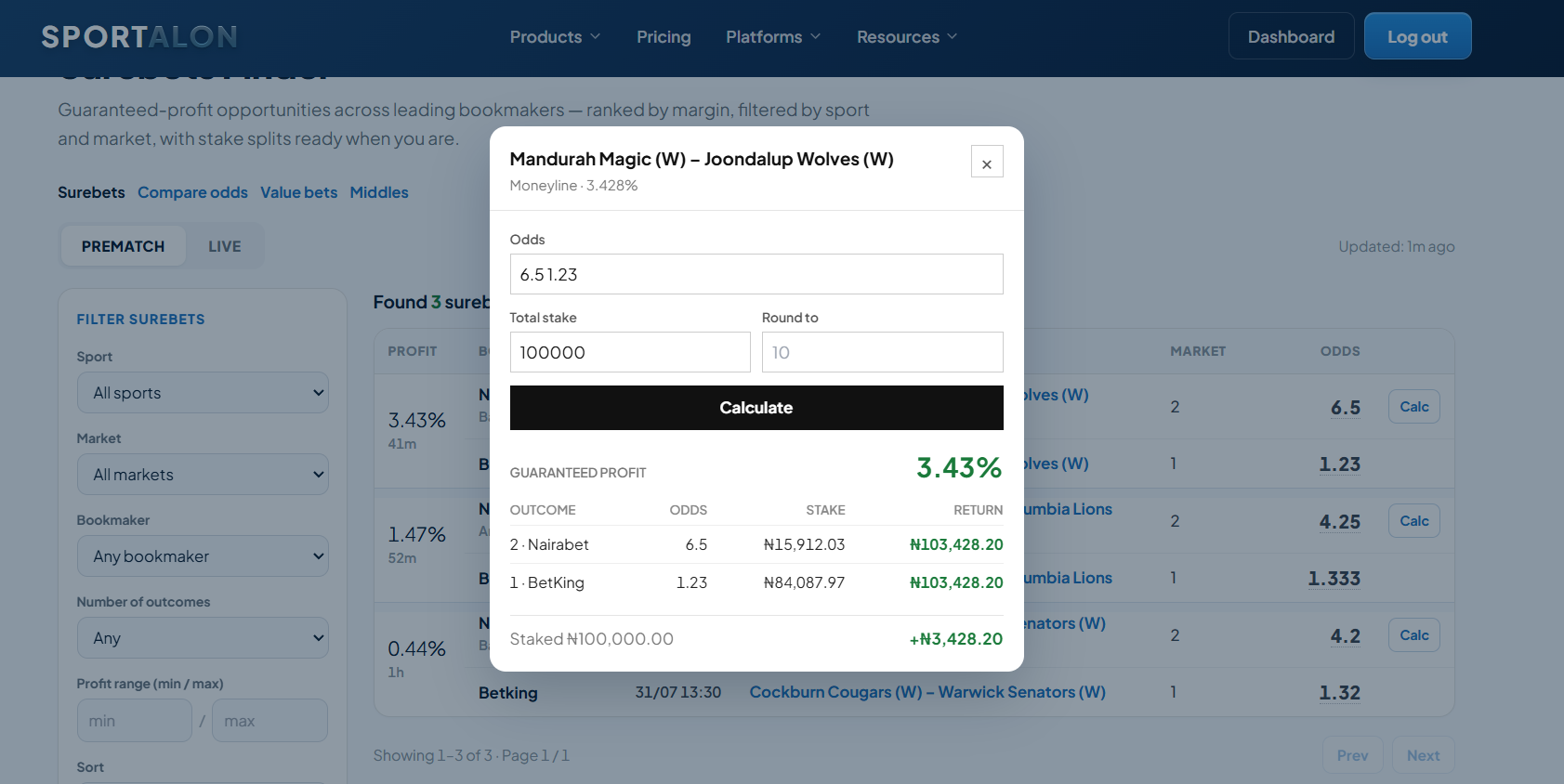1564x784 pixels.
Task: Click the 1 · BetKing outcome row
Action: point(756,582)
